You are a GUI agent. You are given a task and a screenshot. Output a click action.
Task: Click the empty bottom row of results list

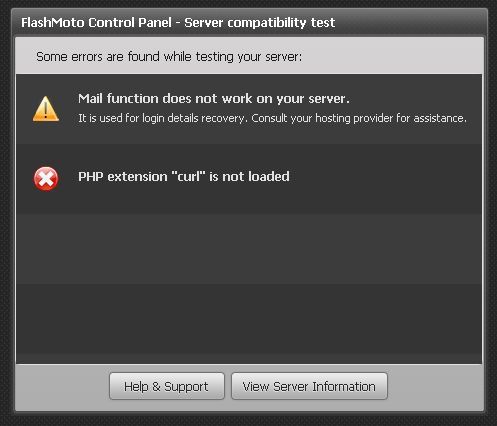tap(249, 323)
